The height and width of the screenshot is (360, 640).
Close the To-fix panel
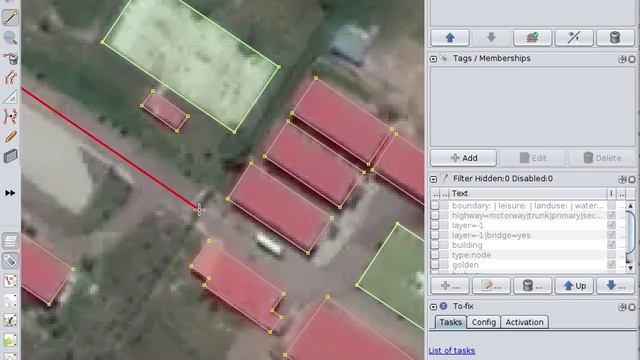[632, 307]
